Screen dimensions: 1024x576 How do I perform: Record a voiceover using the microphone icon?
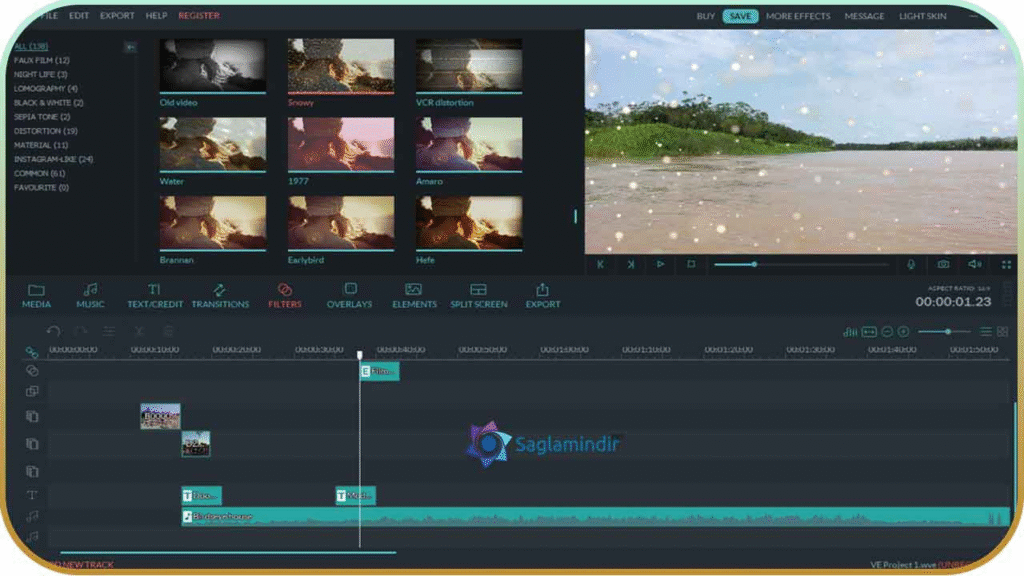[913, 264]
